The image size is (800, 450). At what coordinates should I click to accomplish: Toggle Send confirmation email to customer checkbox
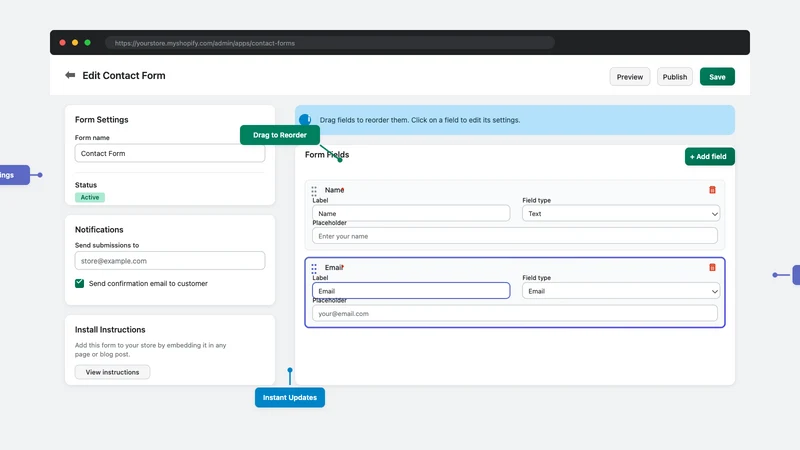(80, 283)
